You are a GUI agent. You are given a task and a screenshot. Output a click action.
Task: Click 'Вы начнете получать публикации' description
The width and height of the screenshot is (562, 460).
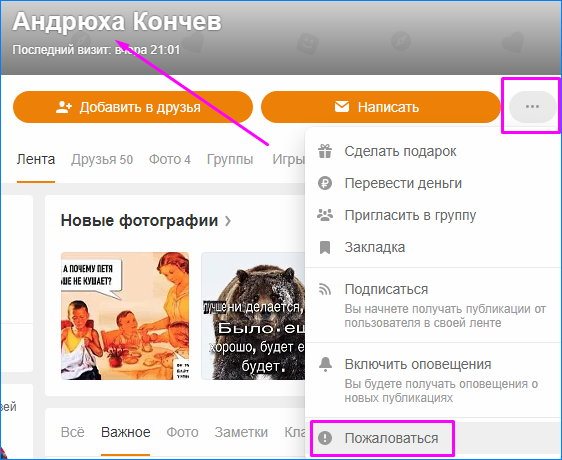[445, 316]
